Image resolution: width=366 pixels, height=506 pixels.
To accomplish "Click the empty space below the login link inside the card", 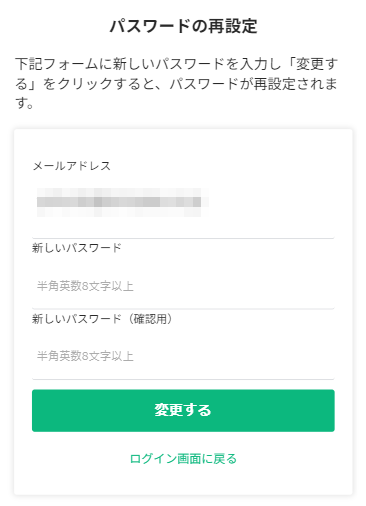I will pos(183,480).
